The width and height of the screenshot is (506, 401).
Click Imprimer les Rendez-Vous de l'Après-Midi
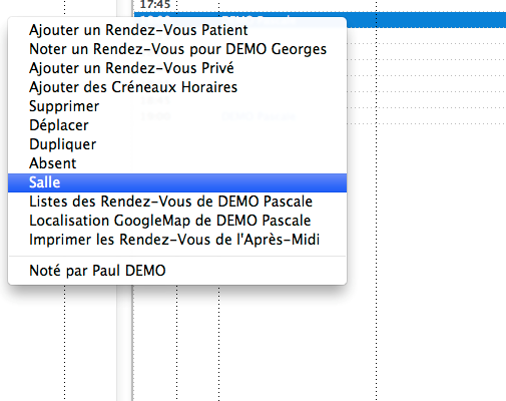pyautogui.click(x=177, y=240)
